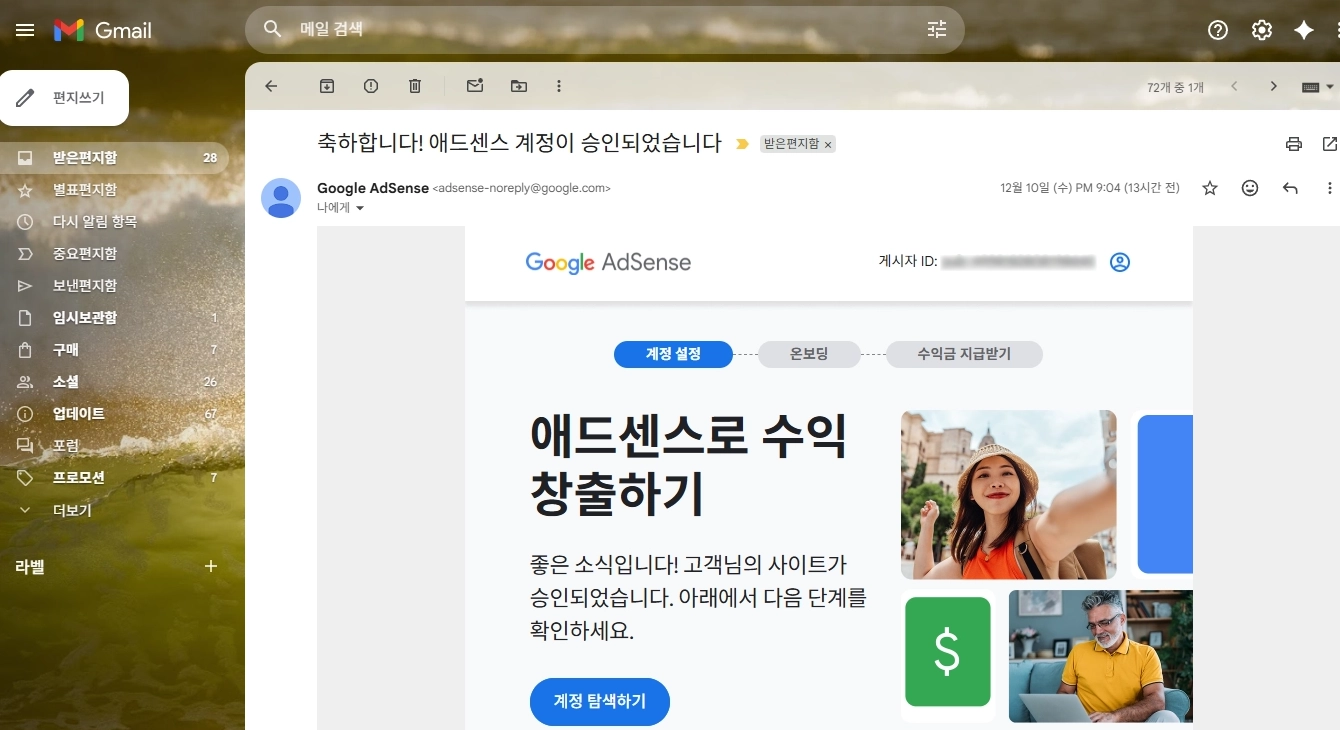1340x730 pixels.
Task: Open the input tools keyboard dropdown
Action: click(x=1317, y=87)
